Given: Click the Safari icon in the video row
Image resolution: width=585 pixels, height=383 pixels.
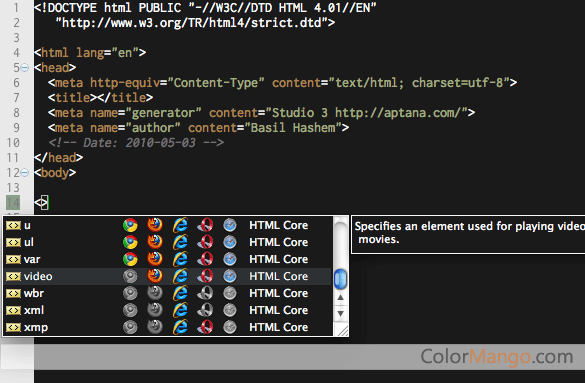Looking at the screenshot, I should pos(230,276).
